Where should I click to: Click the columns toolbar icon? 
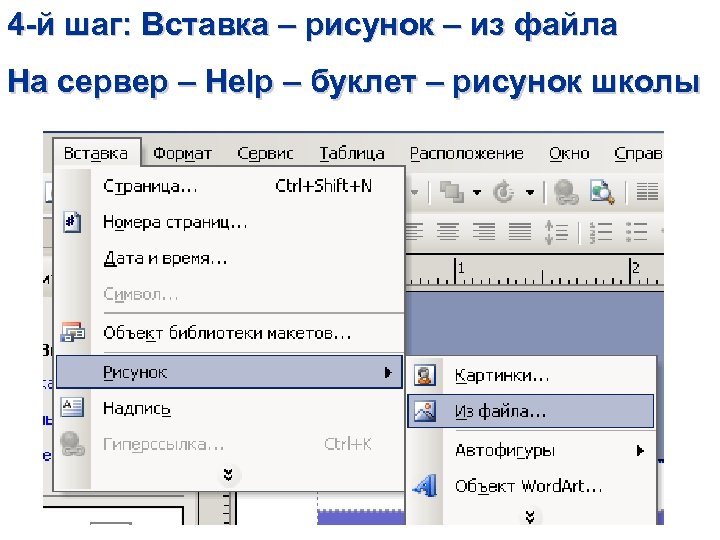(x=647, y=192)
